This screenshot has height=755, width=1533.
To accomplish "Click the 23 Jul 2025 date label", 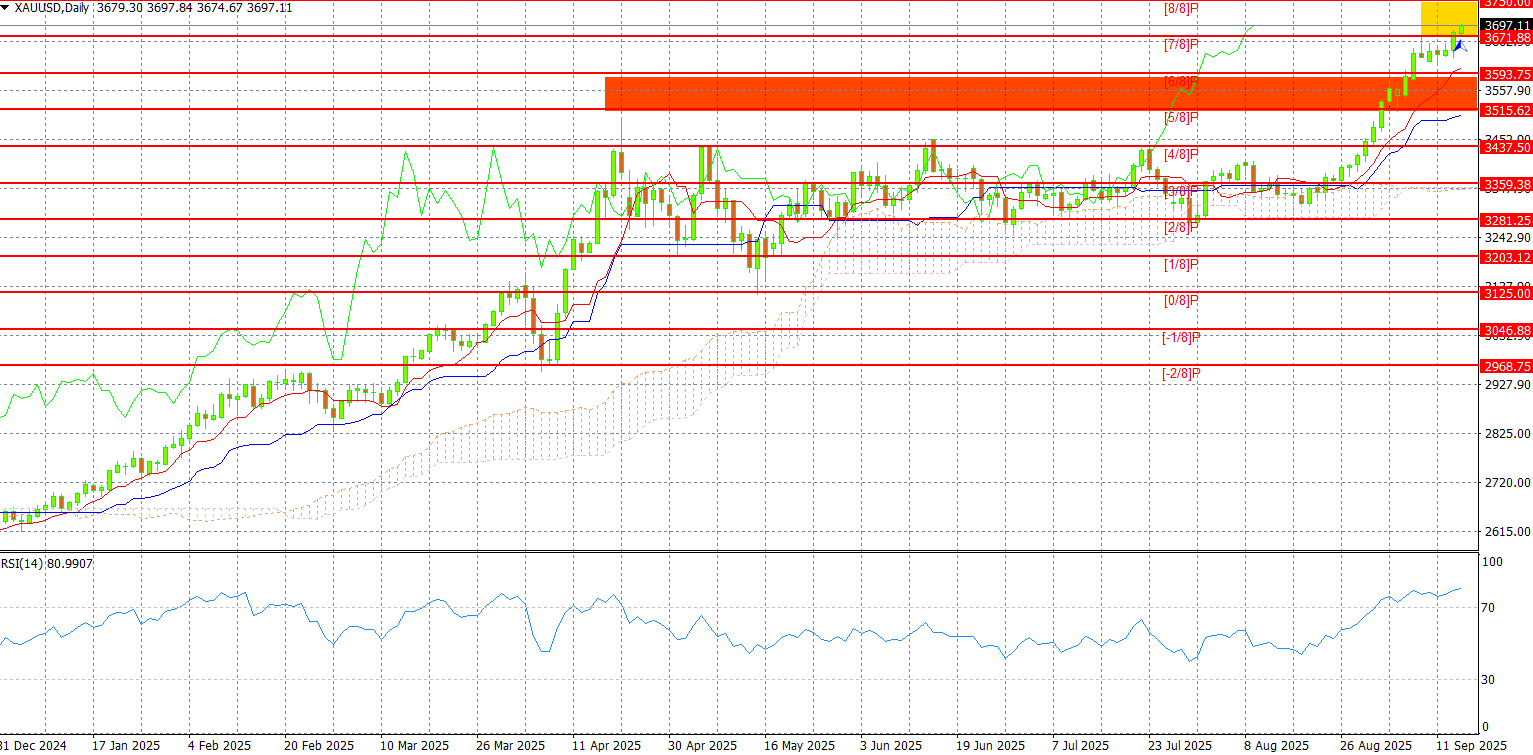I will 1178,746.
